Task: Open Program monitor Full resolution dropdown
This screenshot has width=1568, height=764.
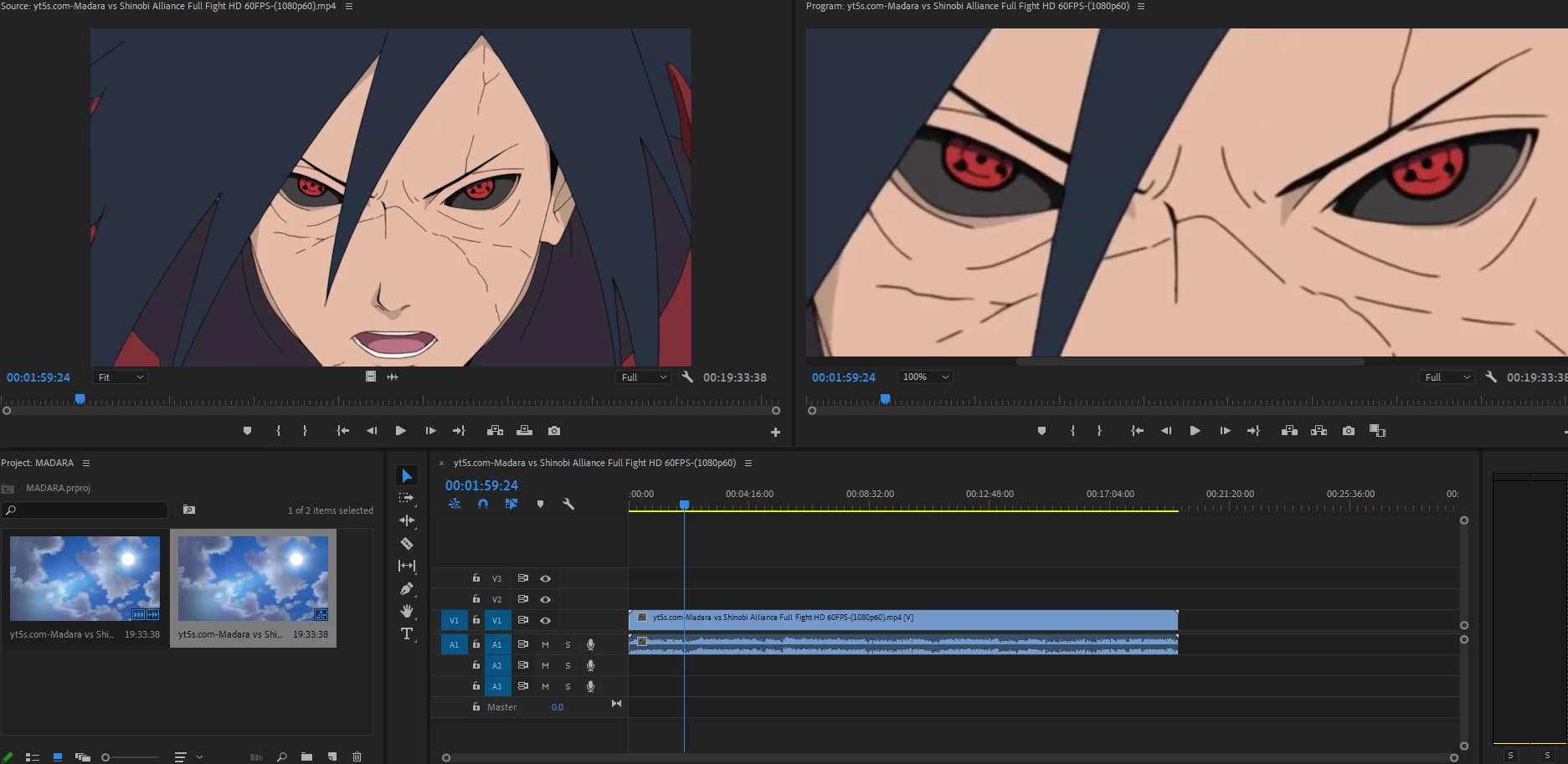Action: pos(1446,377)
